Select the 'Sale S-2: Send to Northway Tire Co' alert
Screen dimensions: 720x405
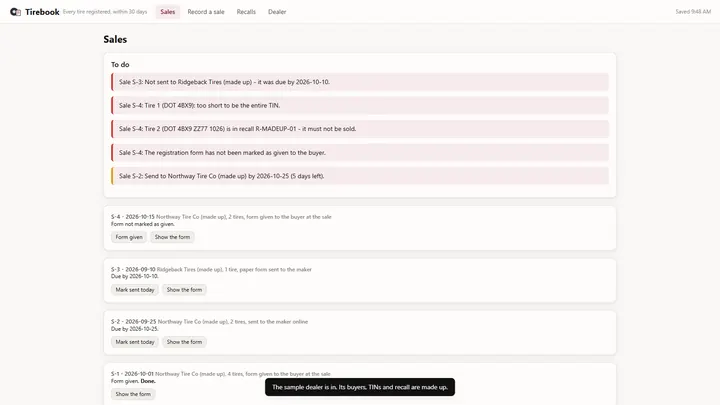coord(360,176)
